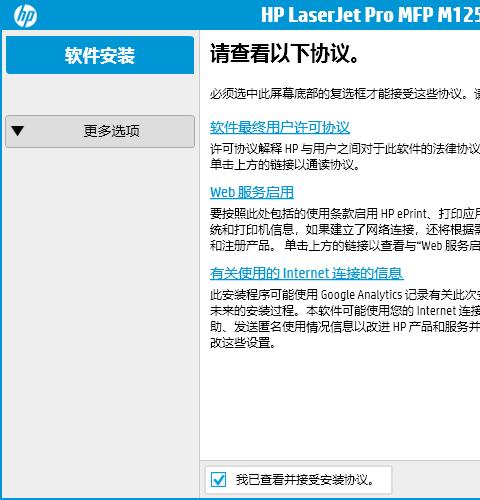Screen dimensions: 480x500
Task: Click the 我已查看并接受安装协议 checkbox label
Action: click(x=305, y=480)
